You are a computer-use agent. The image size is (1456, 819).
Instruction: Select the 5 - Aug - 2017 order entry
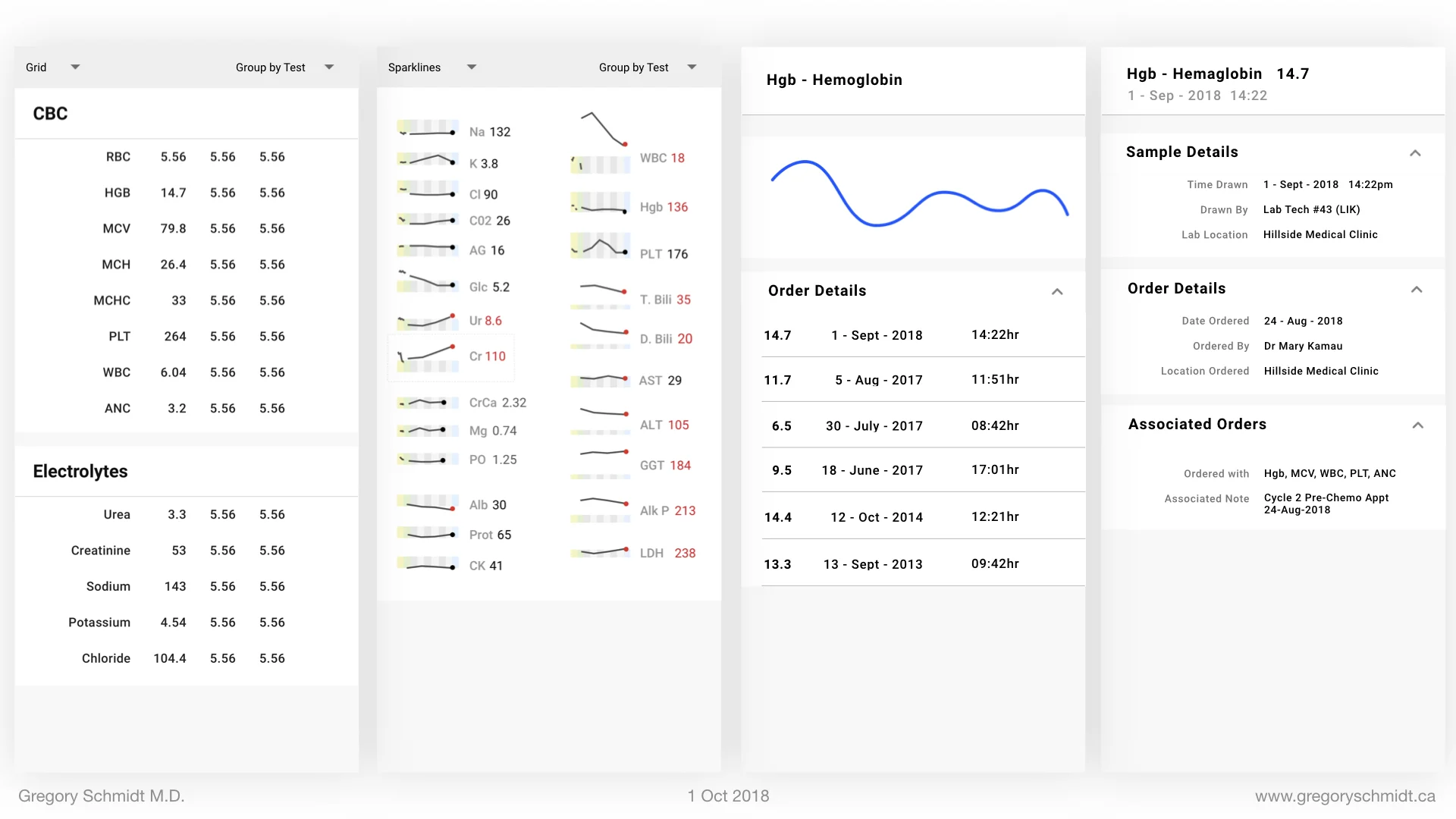tap(878, 379)
